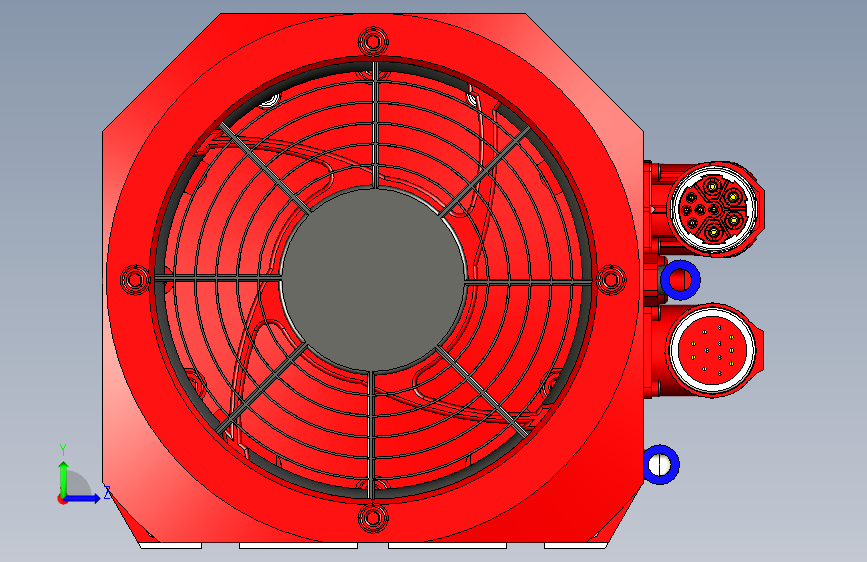The height and width of the screenshot is (562, 867).
Task: Click the green Y axis arrow of triad
Action: (x=64, y=478)
